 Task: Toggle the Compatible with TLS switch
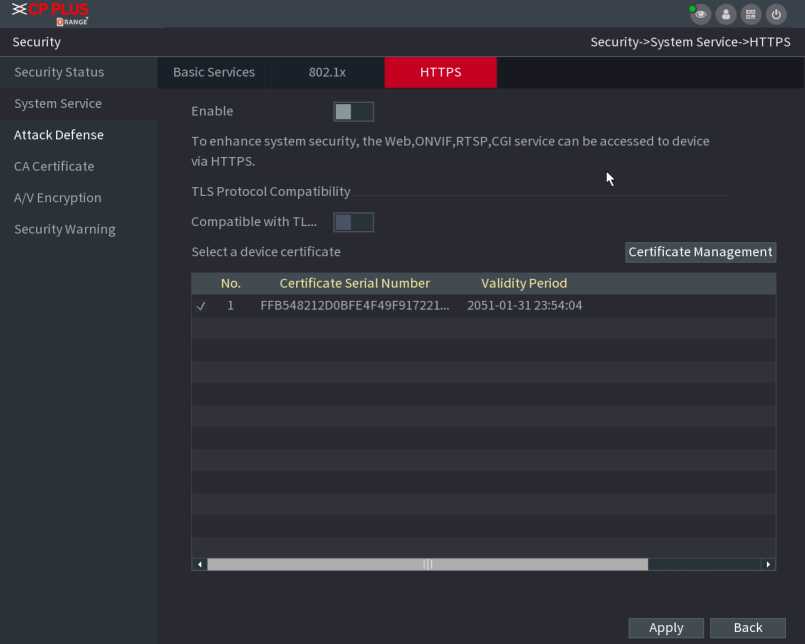(x=353, y=222)
